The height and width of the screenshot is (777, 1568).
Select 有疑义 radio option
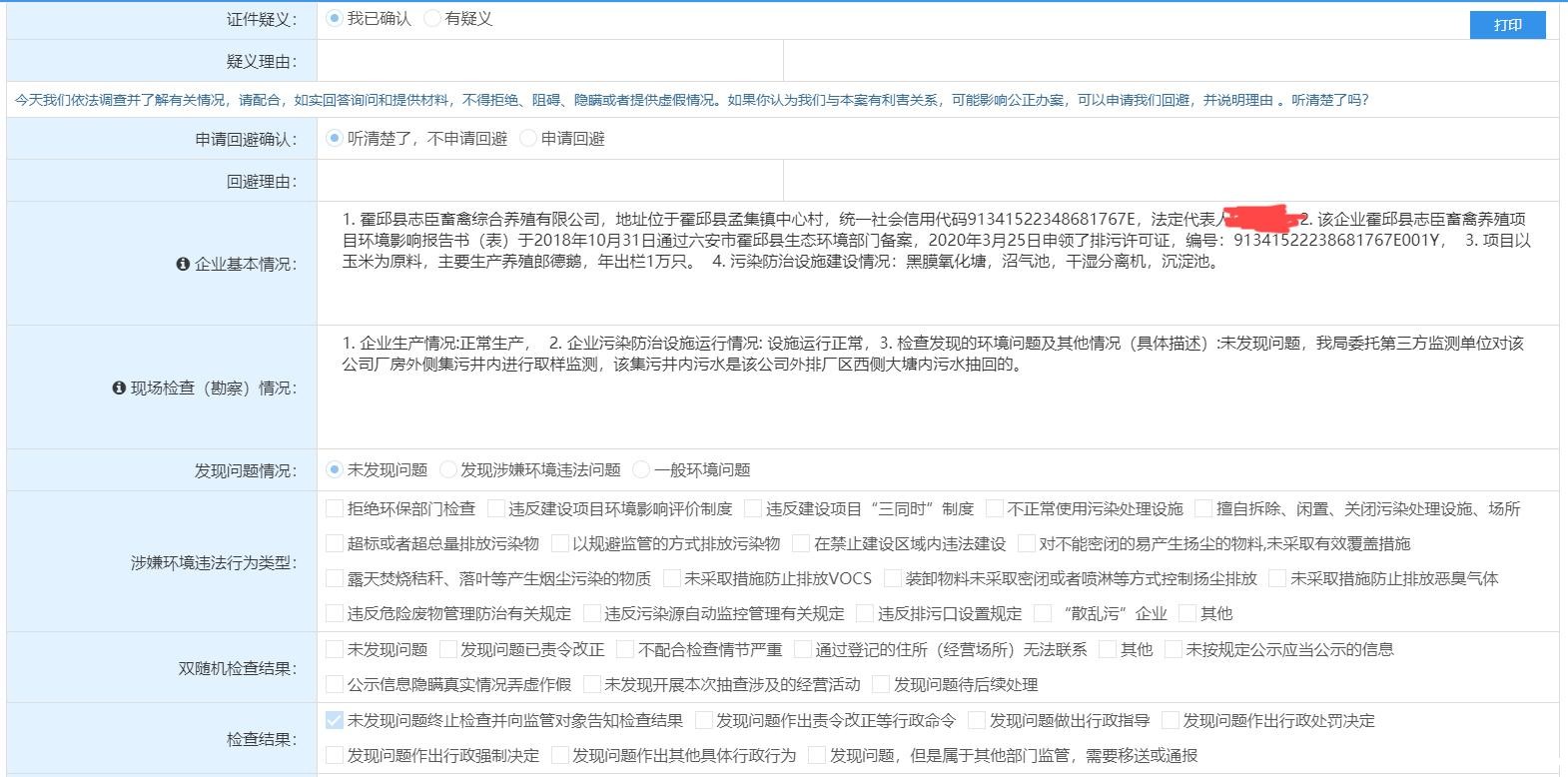(432, 19)
